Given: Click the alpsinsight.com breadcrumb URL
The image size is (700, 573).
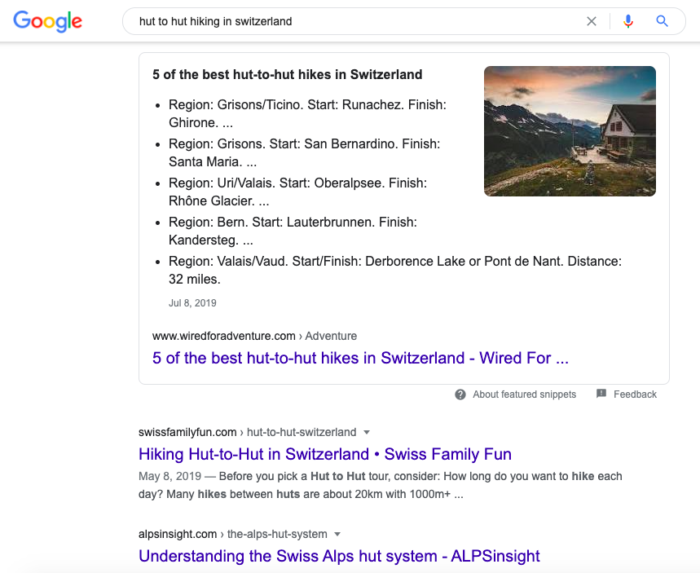Looking at the screenshot, I should pos(175,534).
